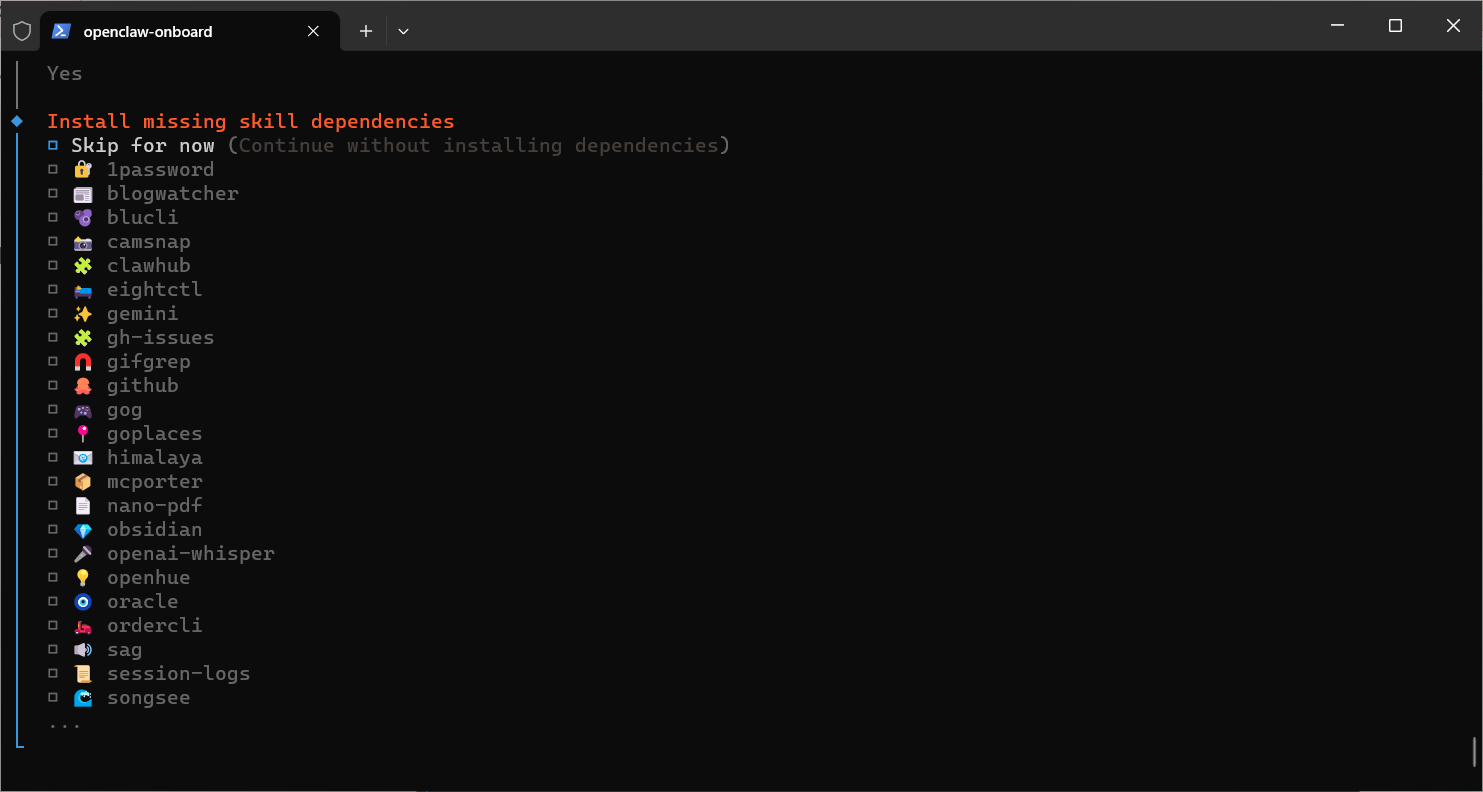
Task: Click the light bulb icon beside openhue
Action: coord(83,578)
